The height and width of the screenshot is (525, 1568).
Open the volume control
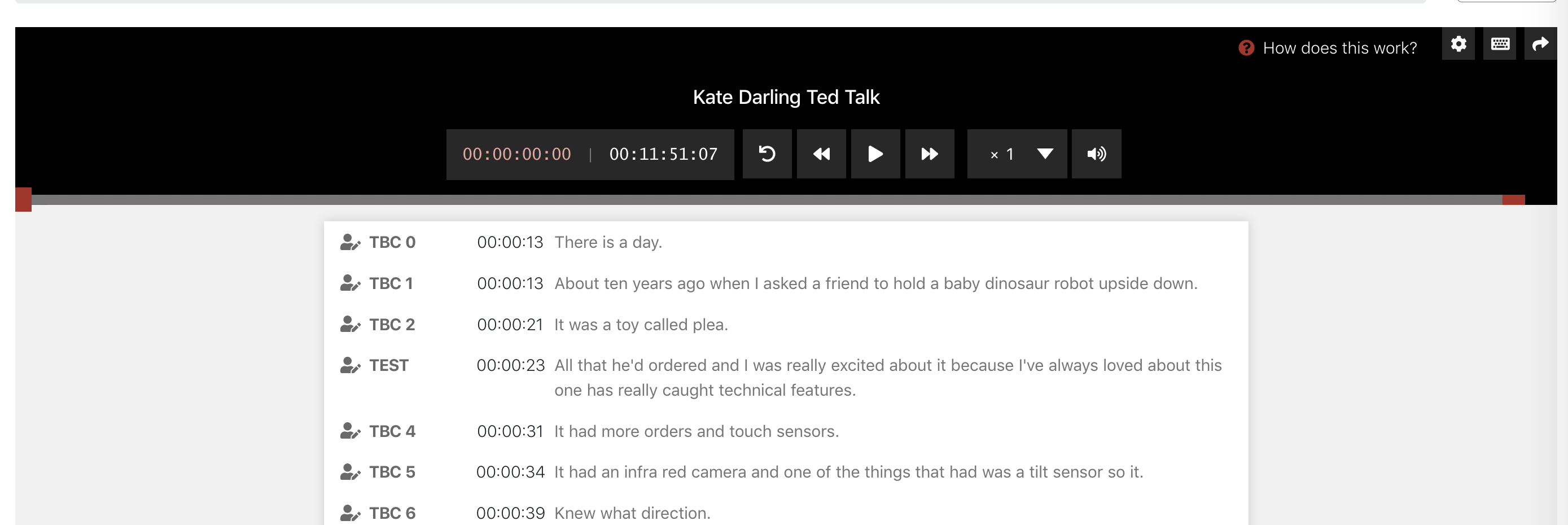coord(1096,154)
